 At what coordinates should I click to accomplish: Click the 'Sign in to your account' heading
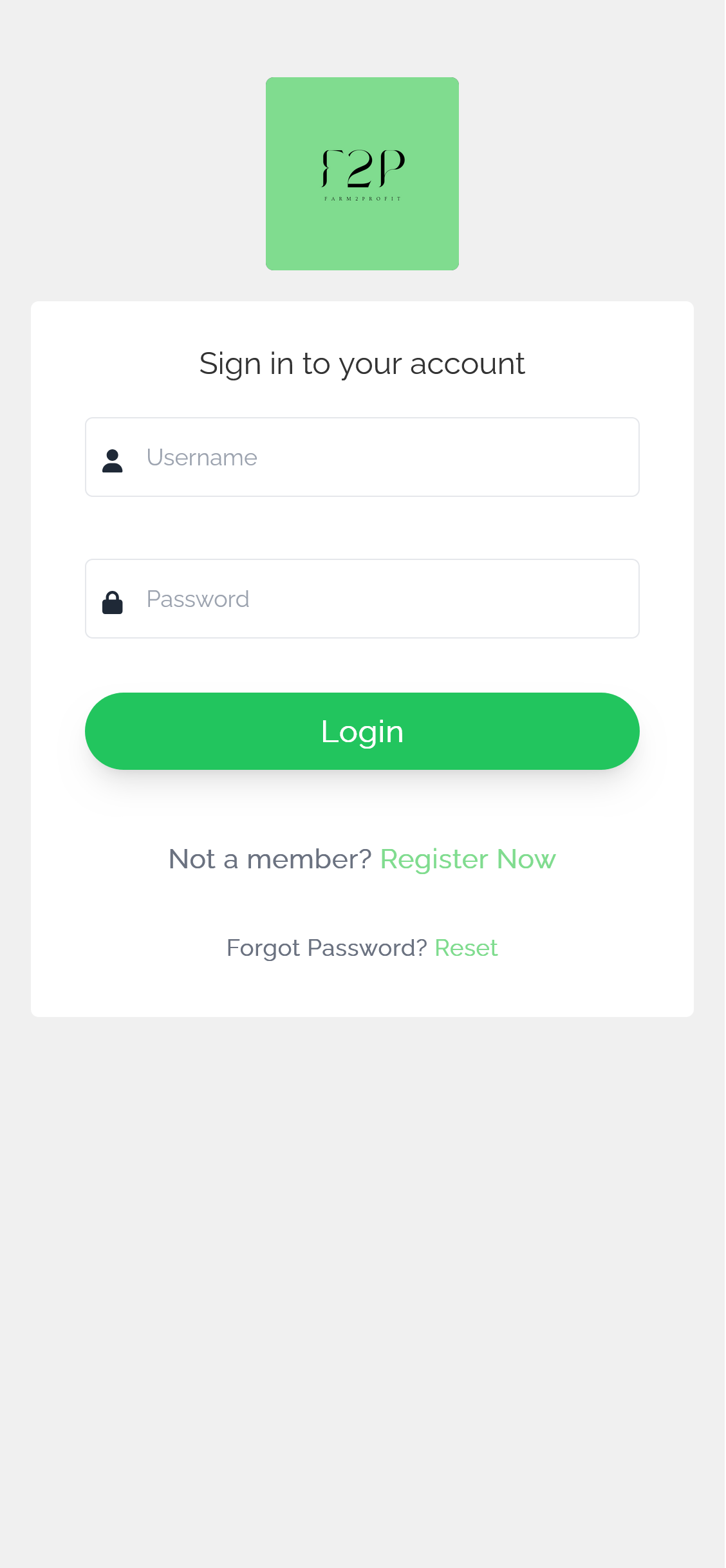(362, 364)
